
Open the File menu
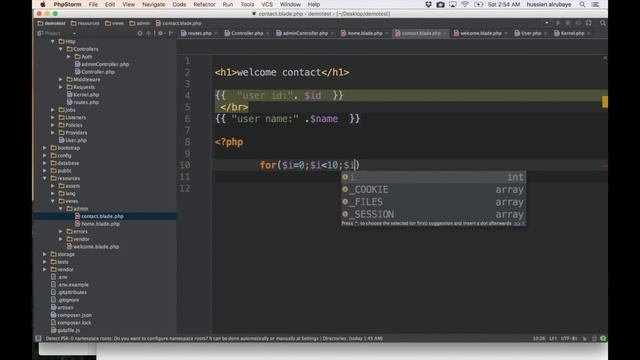(93, 4)
